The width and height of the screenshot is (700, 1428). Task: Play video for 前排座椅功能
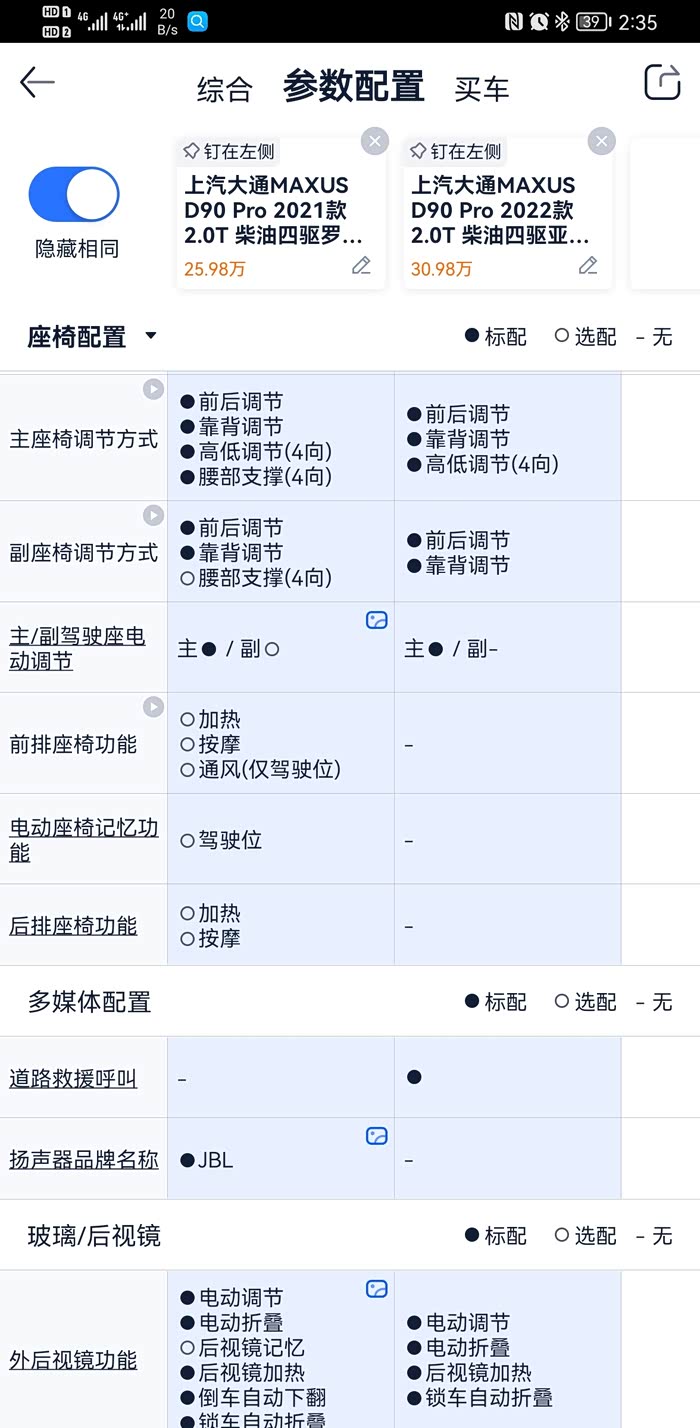[x=152, y=707]
